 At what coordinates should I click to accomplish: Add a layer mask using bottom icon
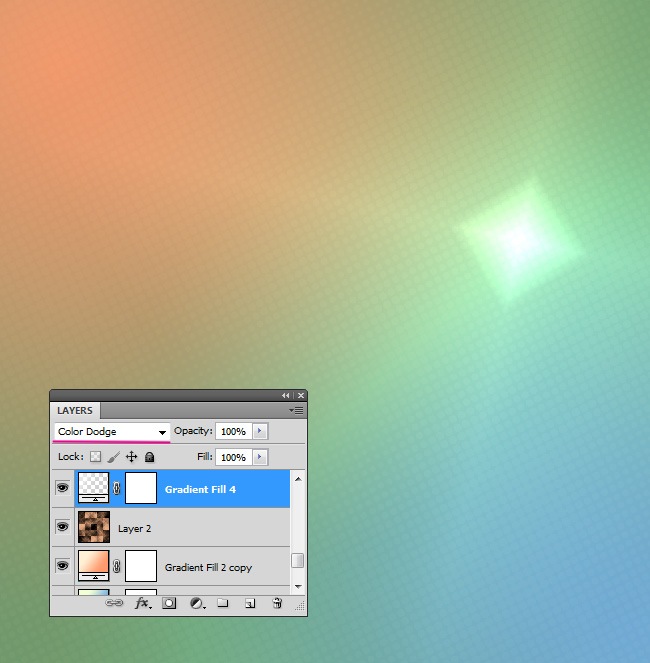(x=169, y=603)
